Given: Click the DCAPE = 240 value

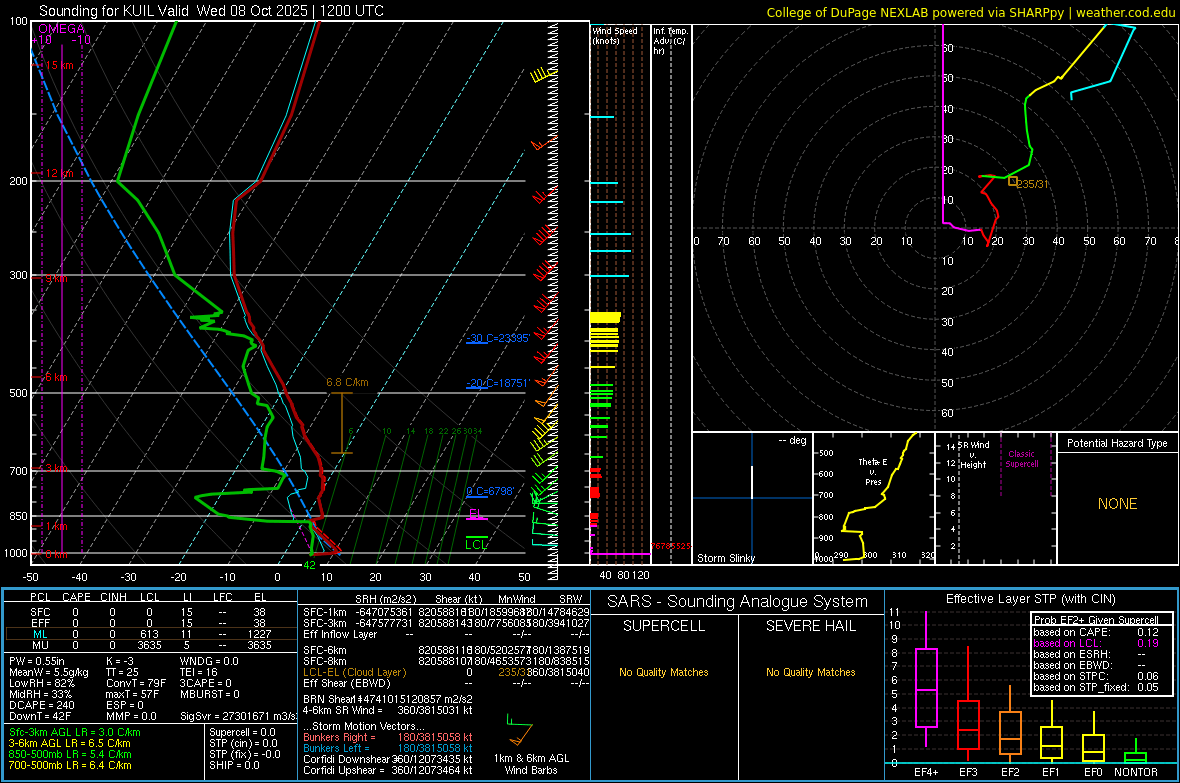Looking at the screenshot, I should 41,705.
